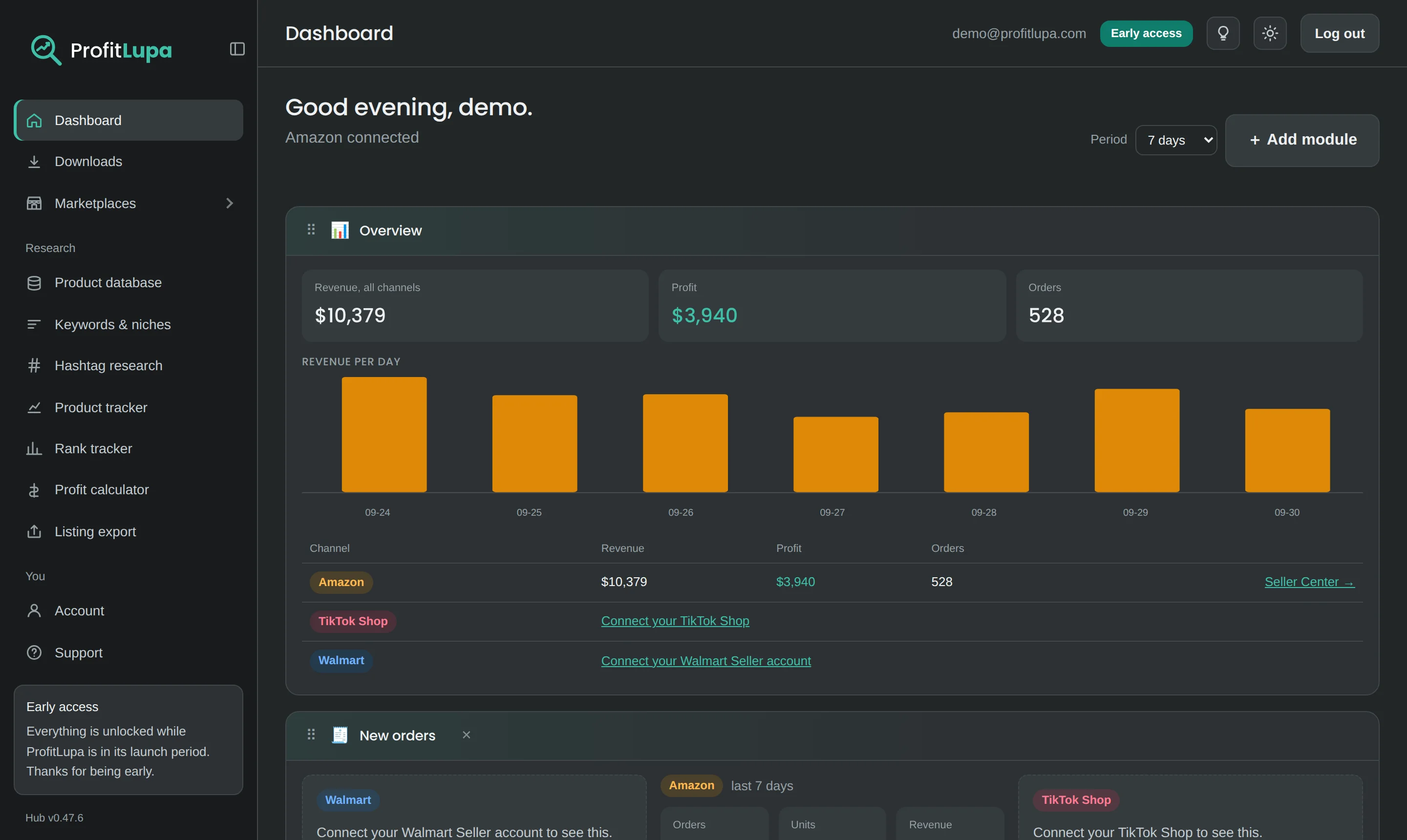Open the Seller Center link
1407x840 pixels.
[1309, 582]
